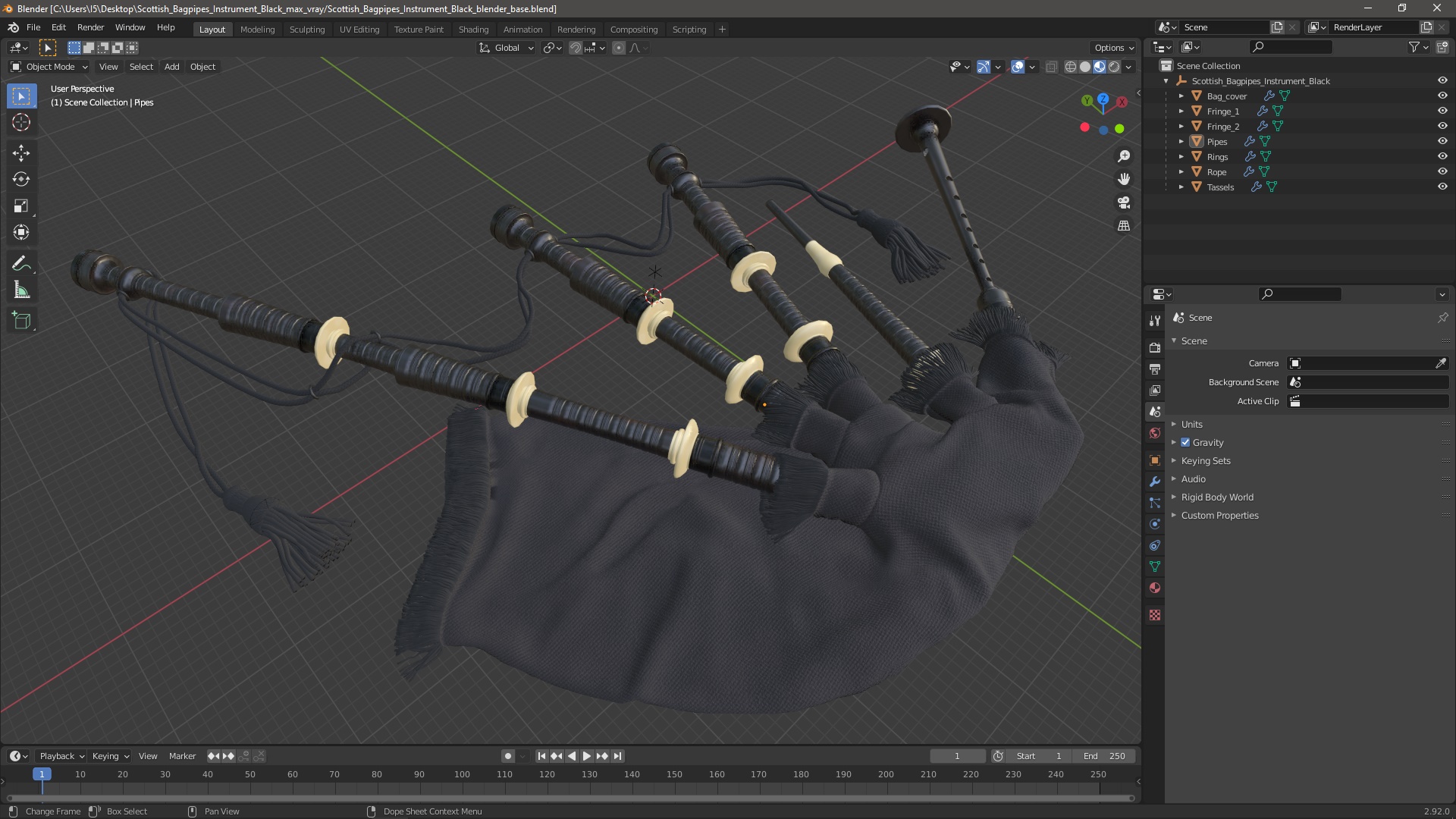Uncheck the Gravity checkbox
The width and height of the screenshot is (1456, 819).
coord(1185,443)
